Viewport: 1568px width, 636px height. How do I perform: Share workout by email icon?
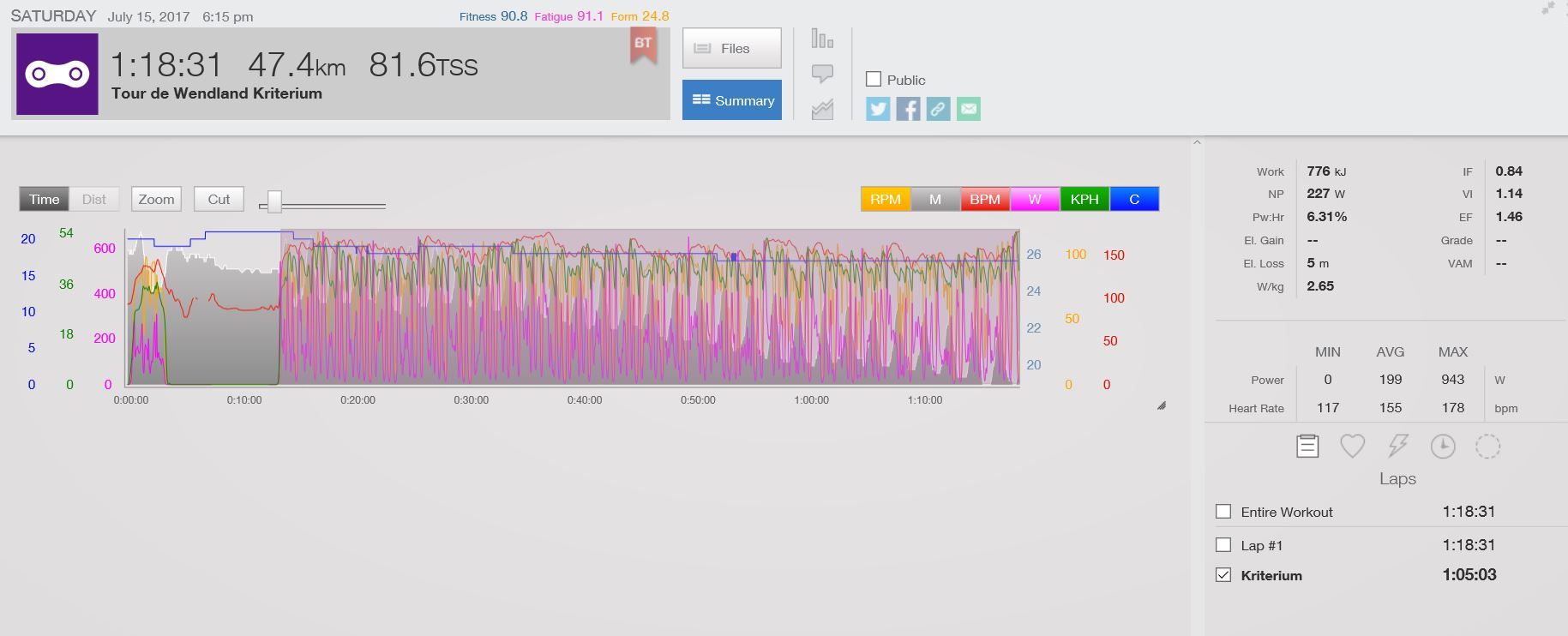tap(968, 109)
